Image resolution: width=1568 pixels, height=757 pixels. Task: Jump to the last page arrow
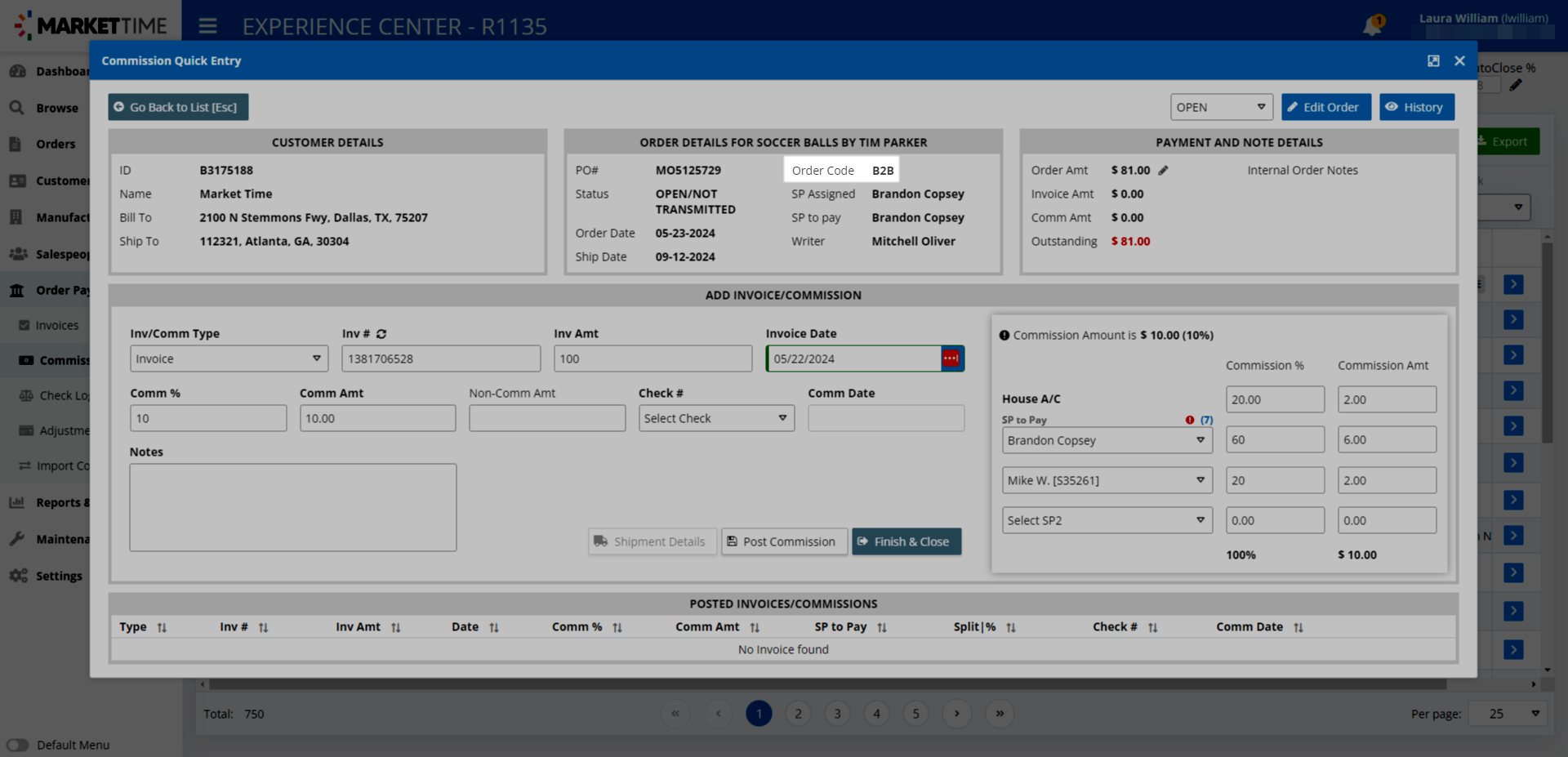click(x=1000, y=714)
